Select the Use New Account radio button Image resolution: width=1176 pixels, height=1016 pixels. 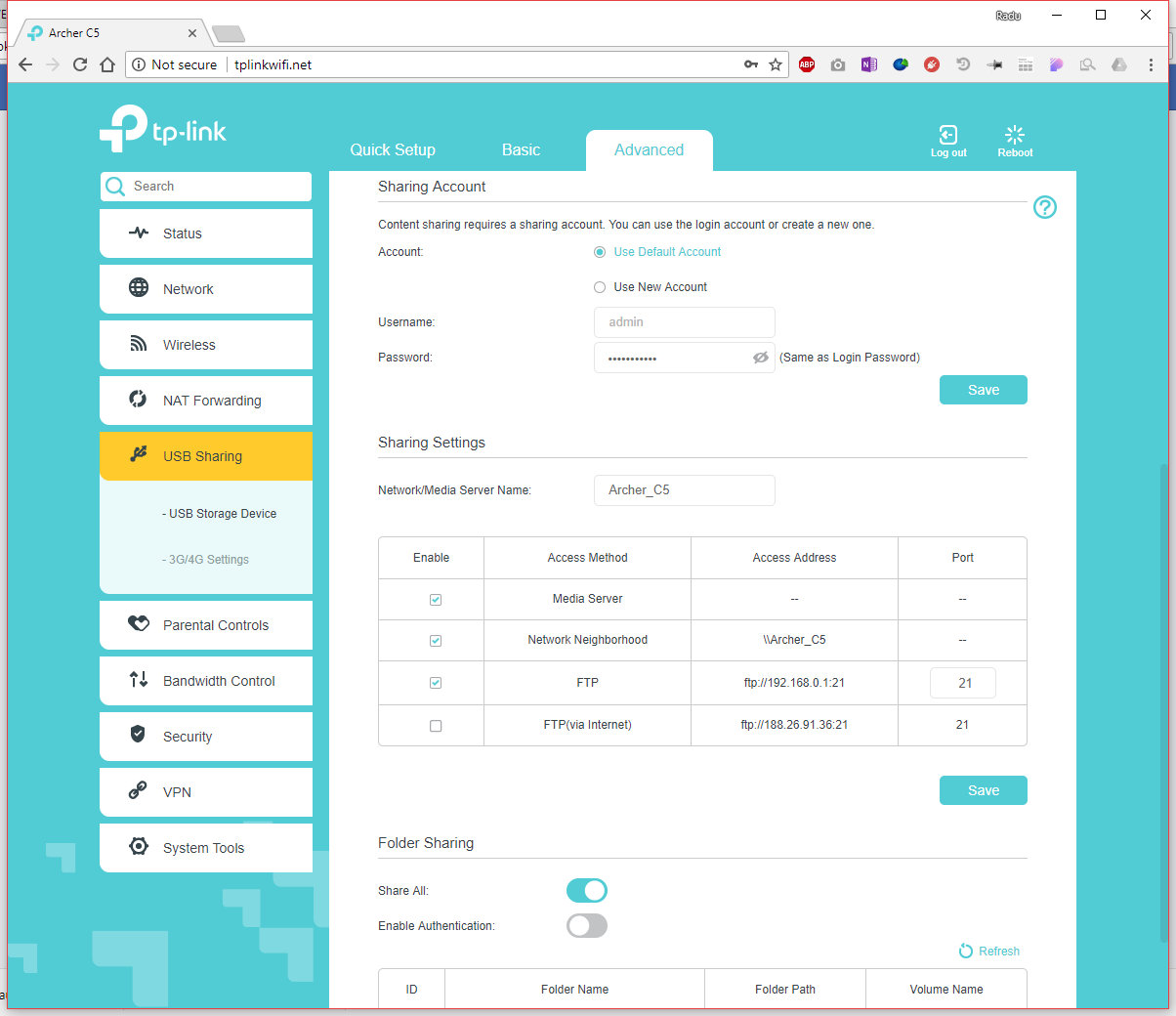click(600, 287)
